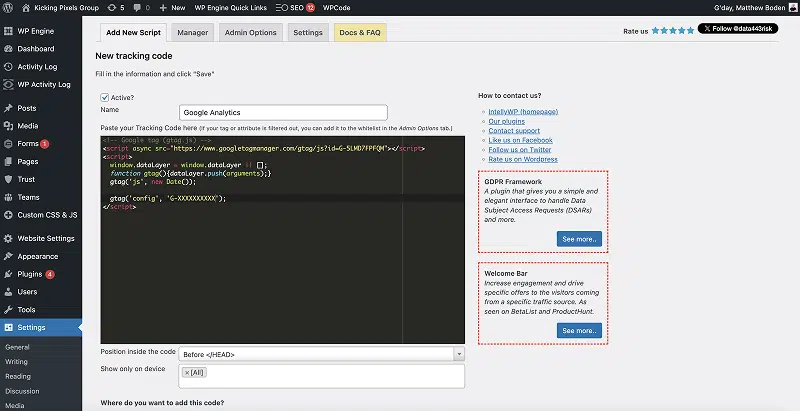The width and height of the screenshot is (800, 411).
Task: Open the WPCode admin bar menu
Action: click(336, 8)
